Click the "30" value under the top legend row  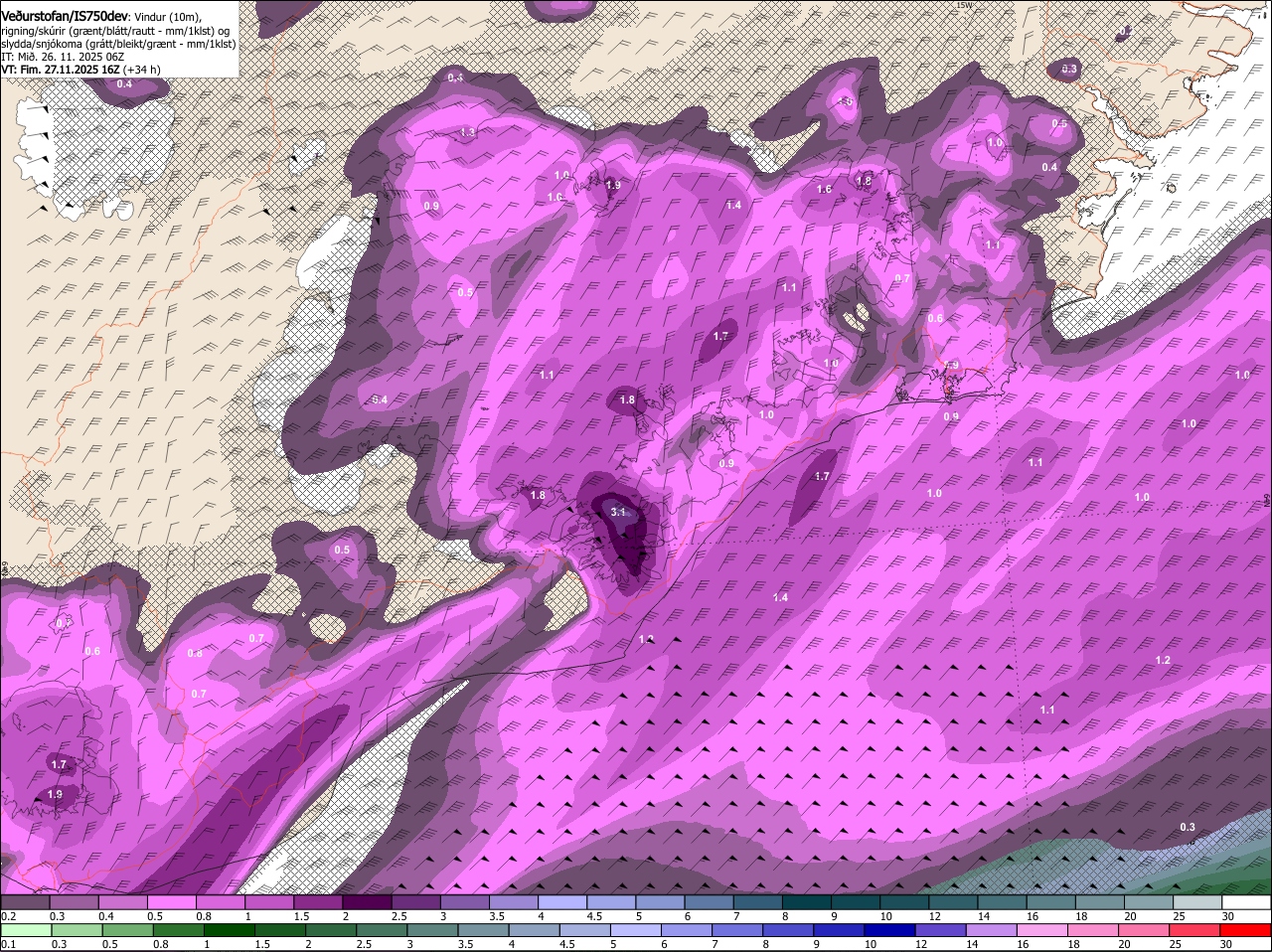(1228, 916)
